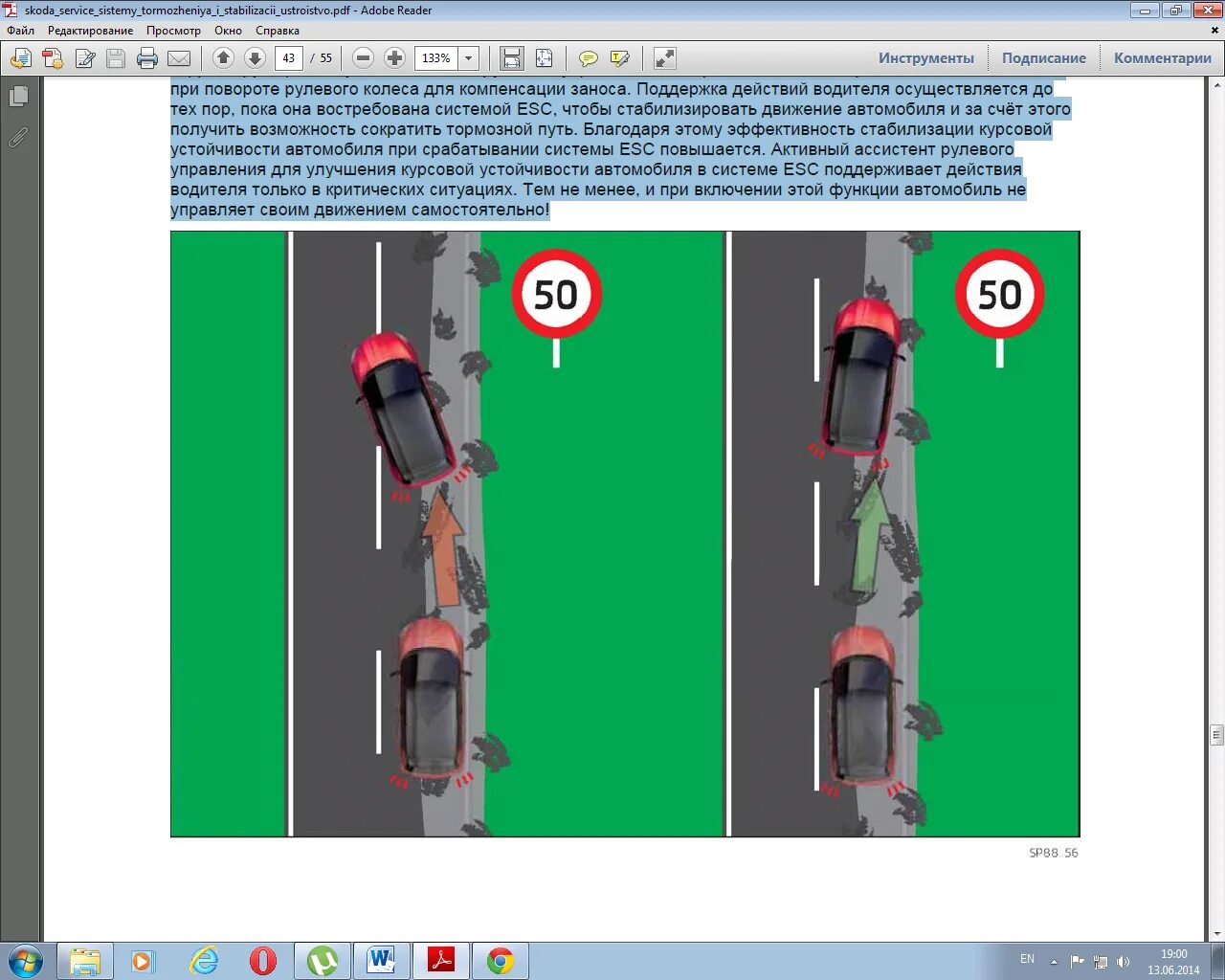Click the EN language indicator
Viewport: 1225px width, 980px height.
[1027, 959]
